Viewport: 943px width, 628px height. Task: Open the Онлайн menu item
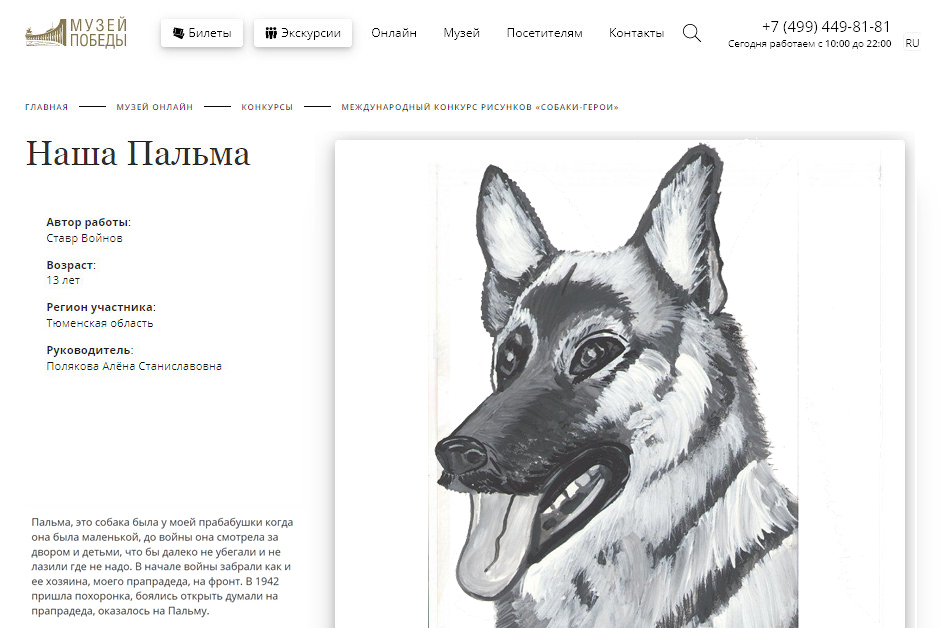coord(394,33)
